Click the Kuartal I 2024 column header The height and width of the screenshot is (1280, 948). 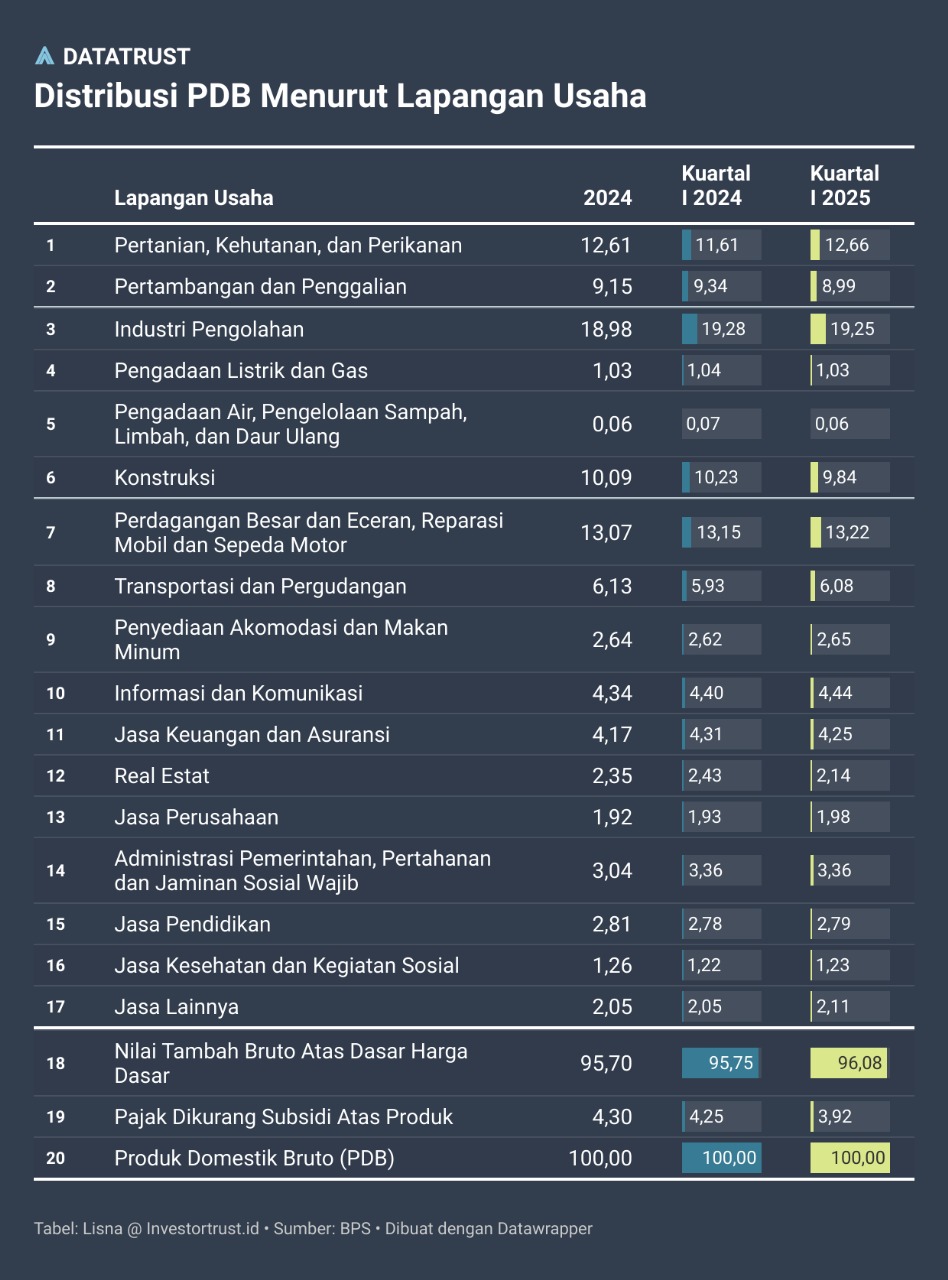click(715, 186)
